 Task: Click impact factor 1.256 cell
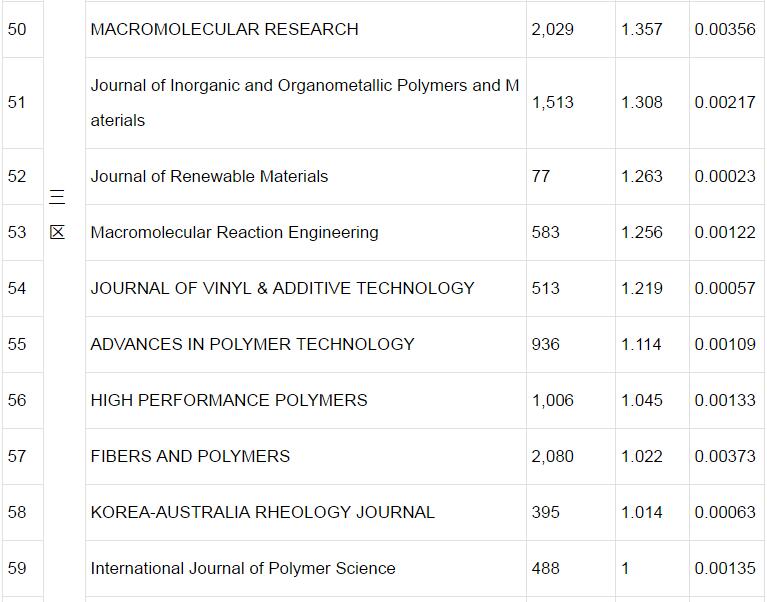point(641,232)
